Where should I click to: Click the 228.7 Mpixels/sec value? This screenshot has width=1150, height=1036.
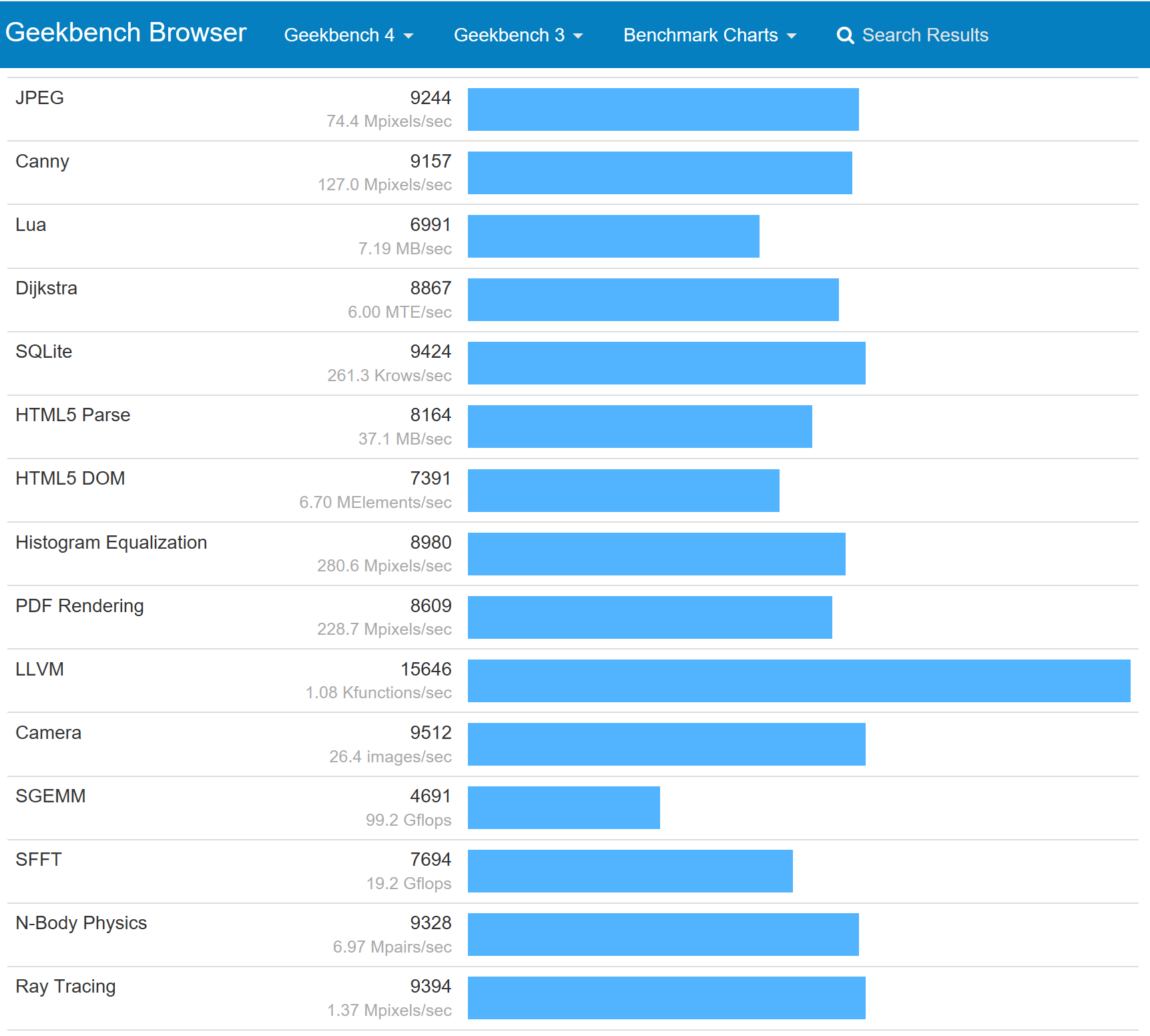coord(384,629)
